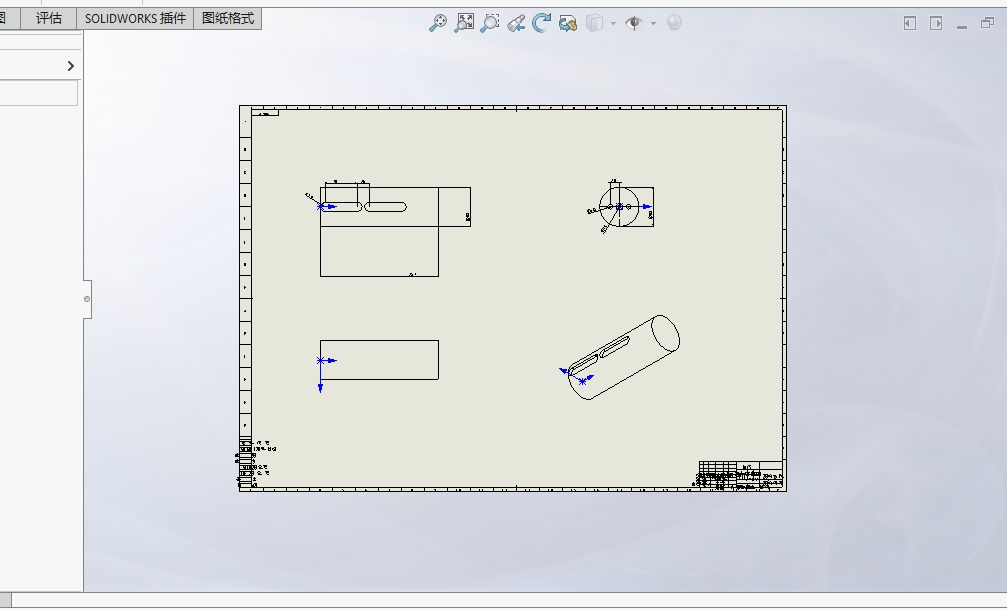Click the Rotate View blue arrow icon
The width and height of the screenshot is (1007, 610).
click(541, 23)
